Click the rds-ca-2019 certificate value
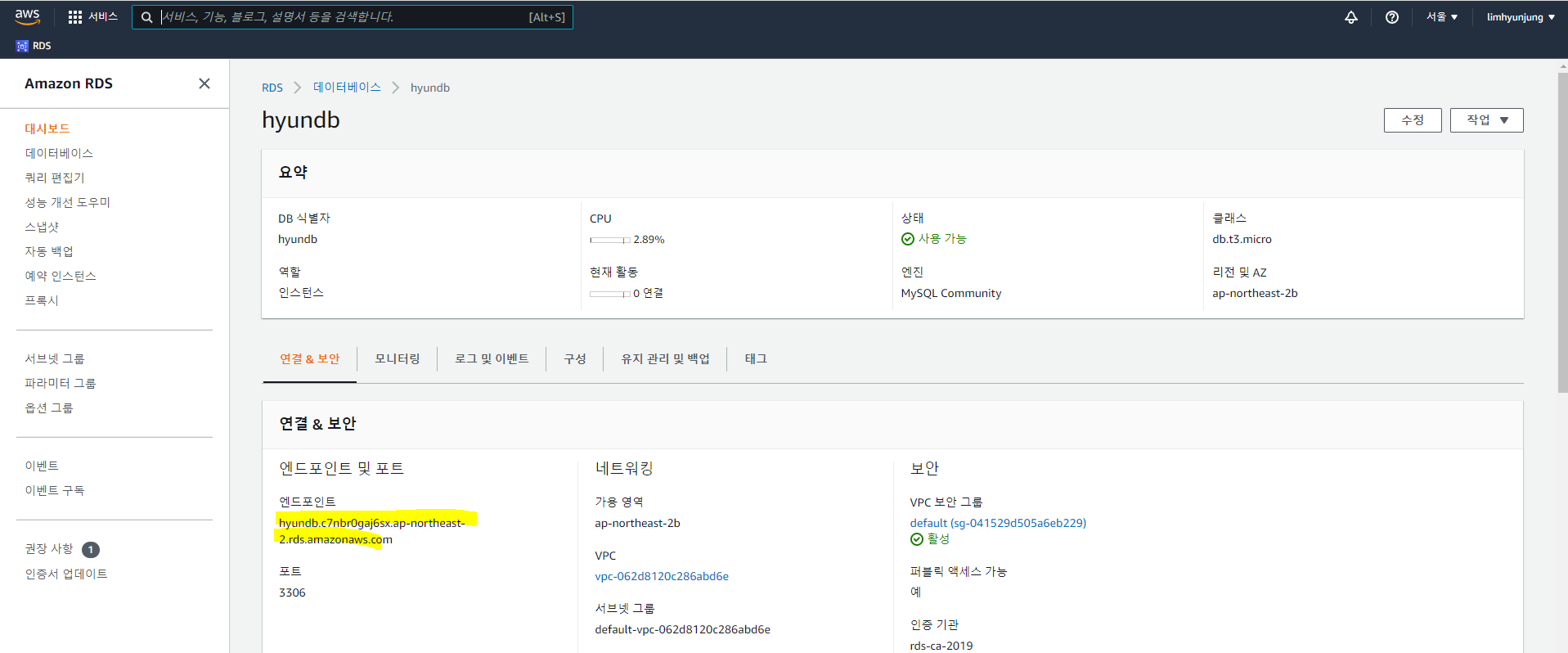This screenshot has height=653, width=1568. click(941, 646)
